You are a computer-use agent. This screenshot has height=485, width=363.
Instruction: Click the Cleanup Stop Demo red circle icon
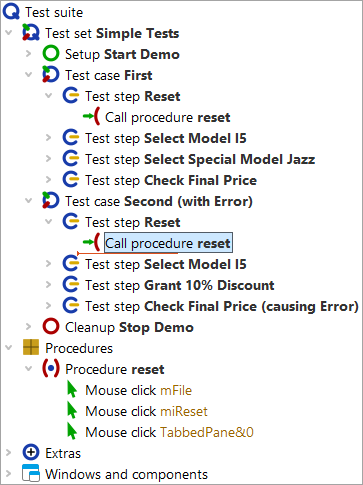click(x=51, y=327)
